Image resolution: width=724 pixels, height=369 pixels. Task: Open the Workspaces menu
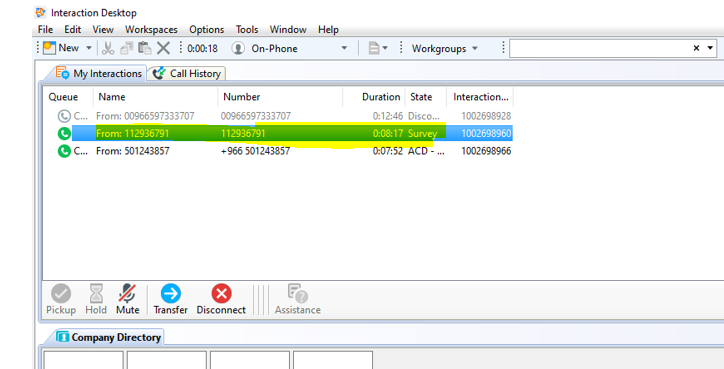click(x=151, y=30)
